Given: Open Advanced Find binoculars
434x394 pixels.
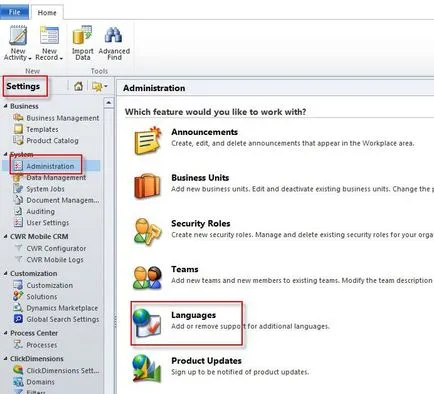Looking at the screenshot, I should [x=114, y=35].
